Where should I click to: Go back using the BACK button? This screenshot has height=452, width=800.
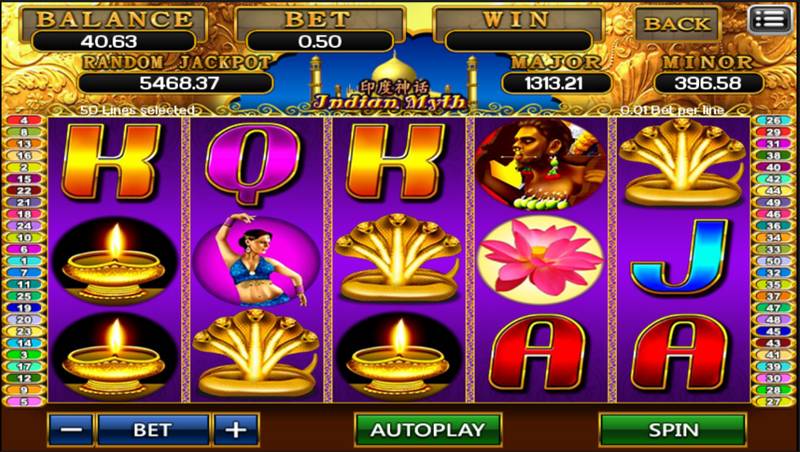(677, 24)
